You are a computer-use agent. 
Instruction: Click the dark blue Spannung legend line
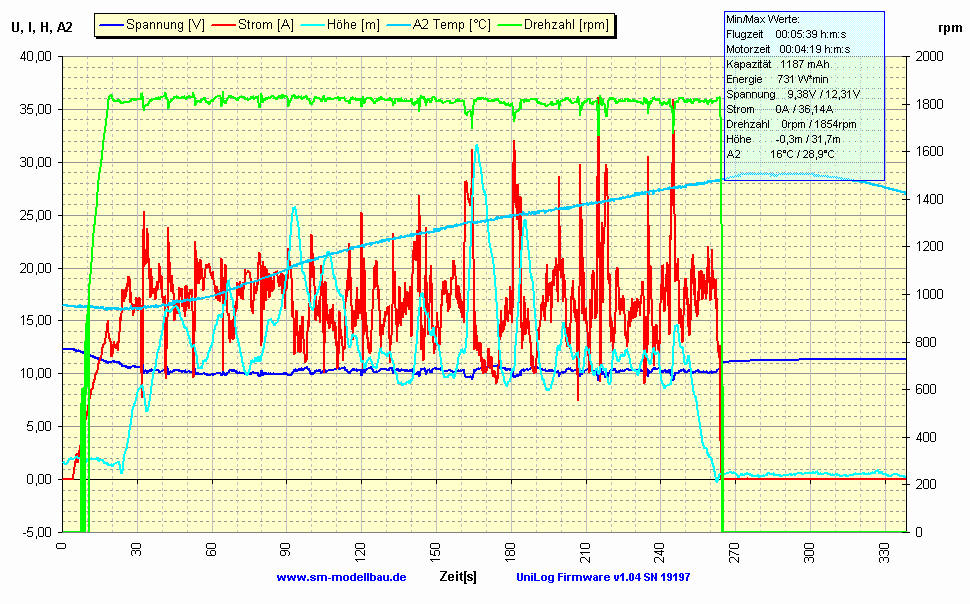(x=111, y=25)
